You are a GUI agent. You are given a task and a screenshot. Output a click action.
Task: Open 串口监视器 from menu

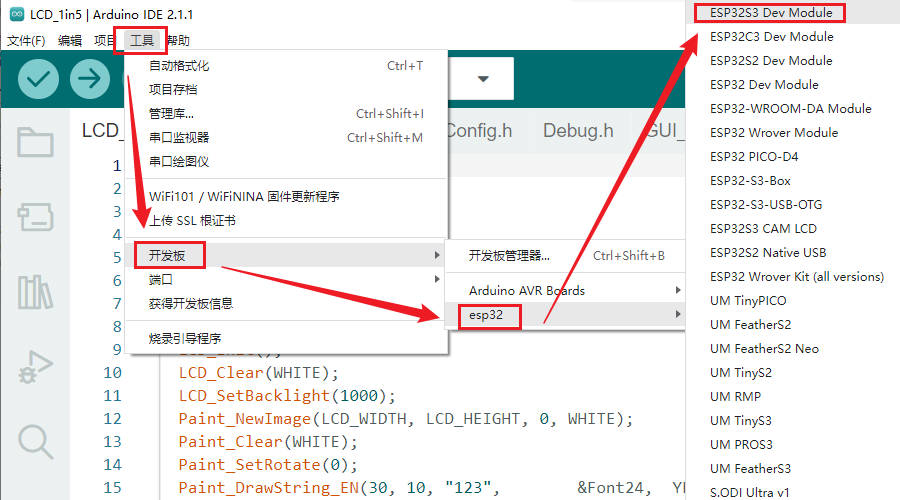[x=286, y=138]
